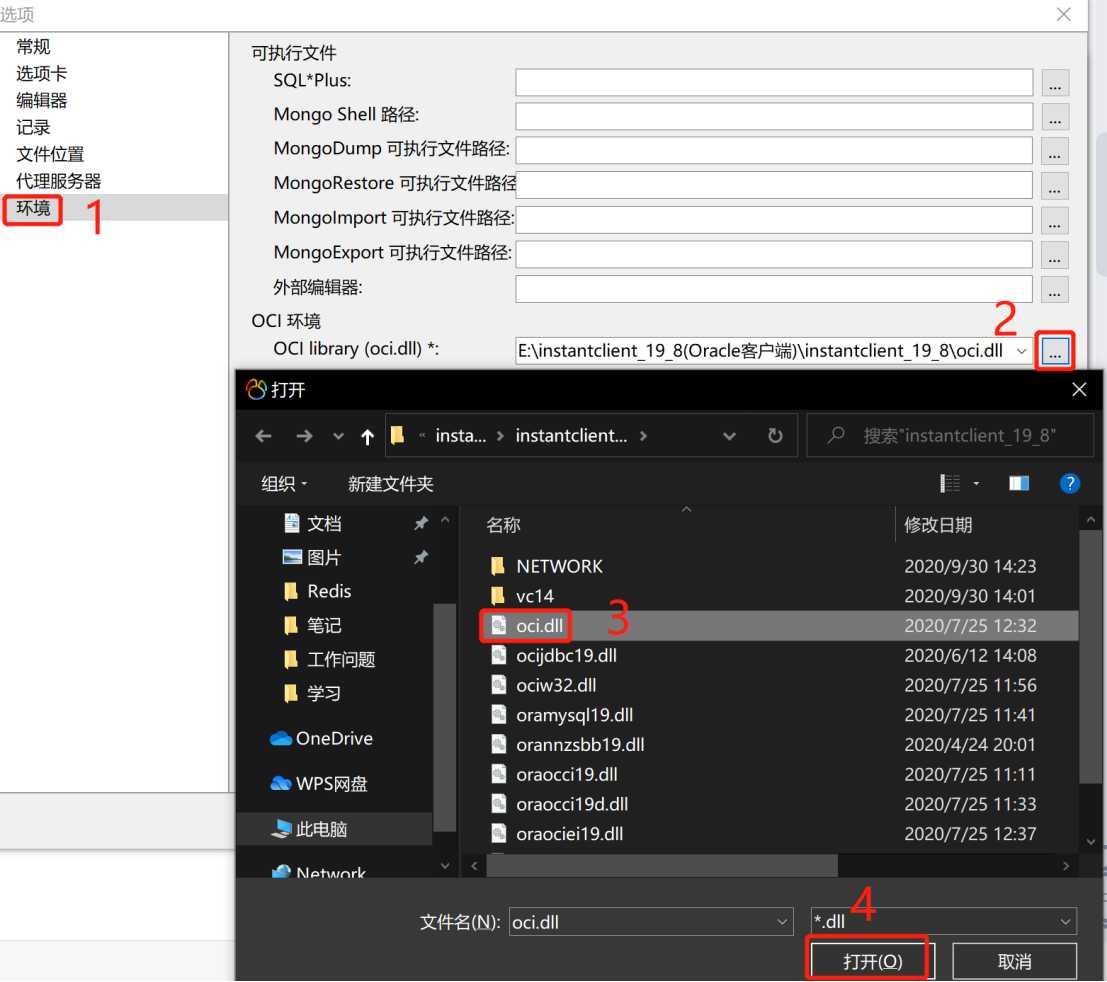Screen dimensions: 1107x982
Task: Select WPS网盘 in the navigation pane
Action: coord(332,784)
